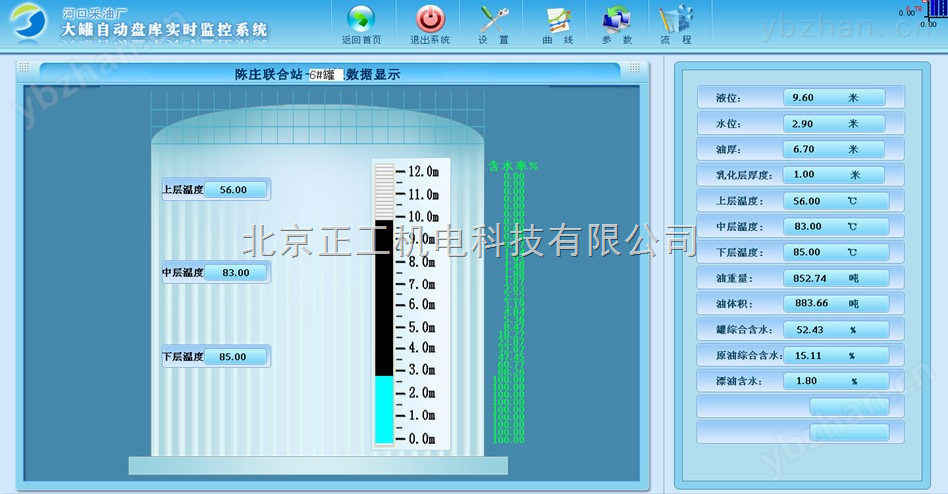Click the 漂油含水 1.80 value field

[x=836, y=381]
